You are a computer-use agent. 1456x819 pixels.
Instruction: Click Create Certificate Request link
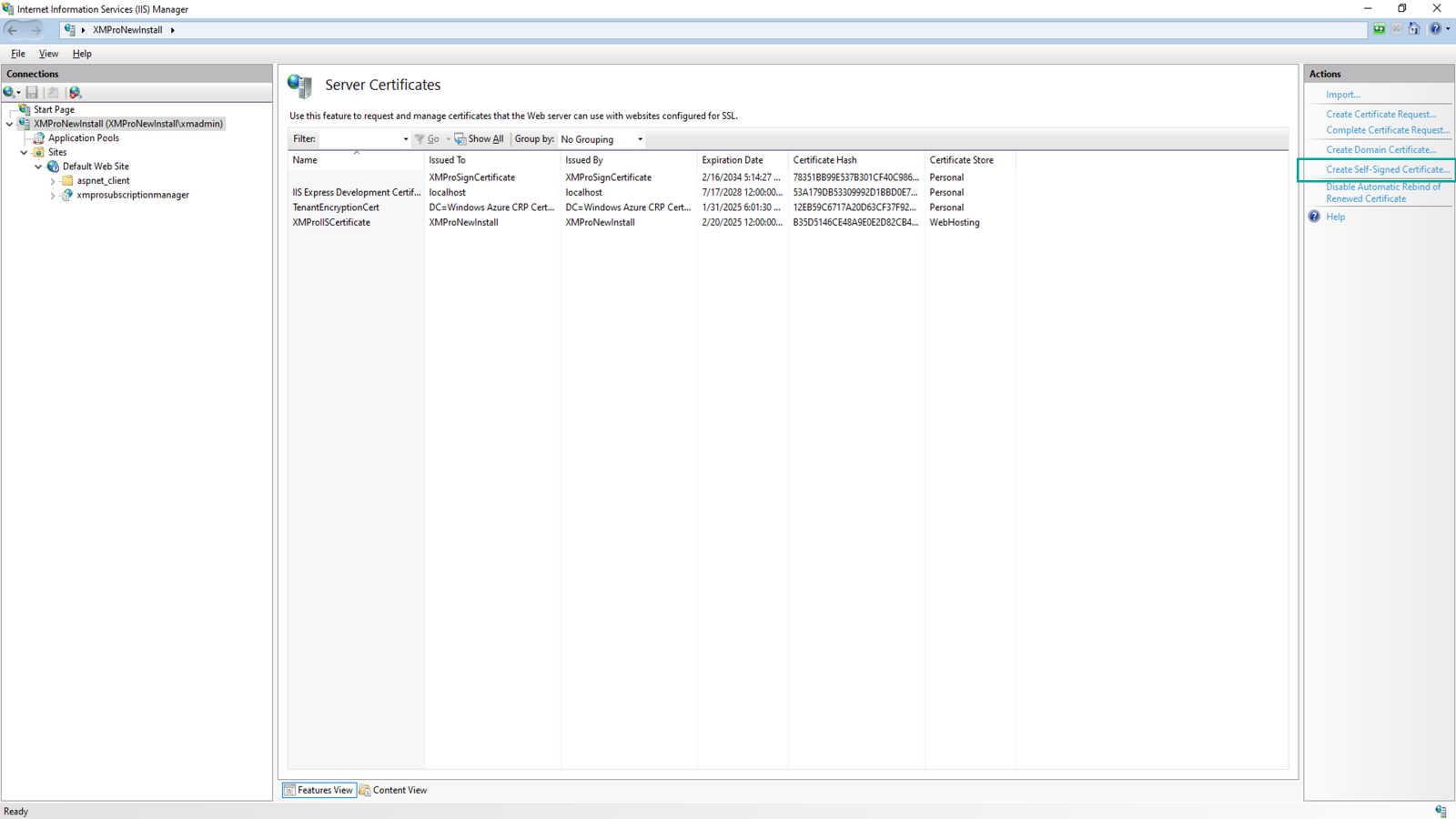[1380, 114]
